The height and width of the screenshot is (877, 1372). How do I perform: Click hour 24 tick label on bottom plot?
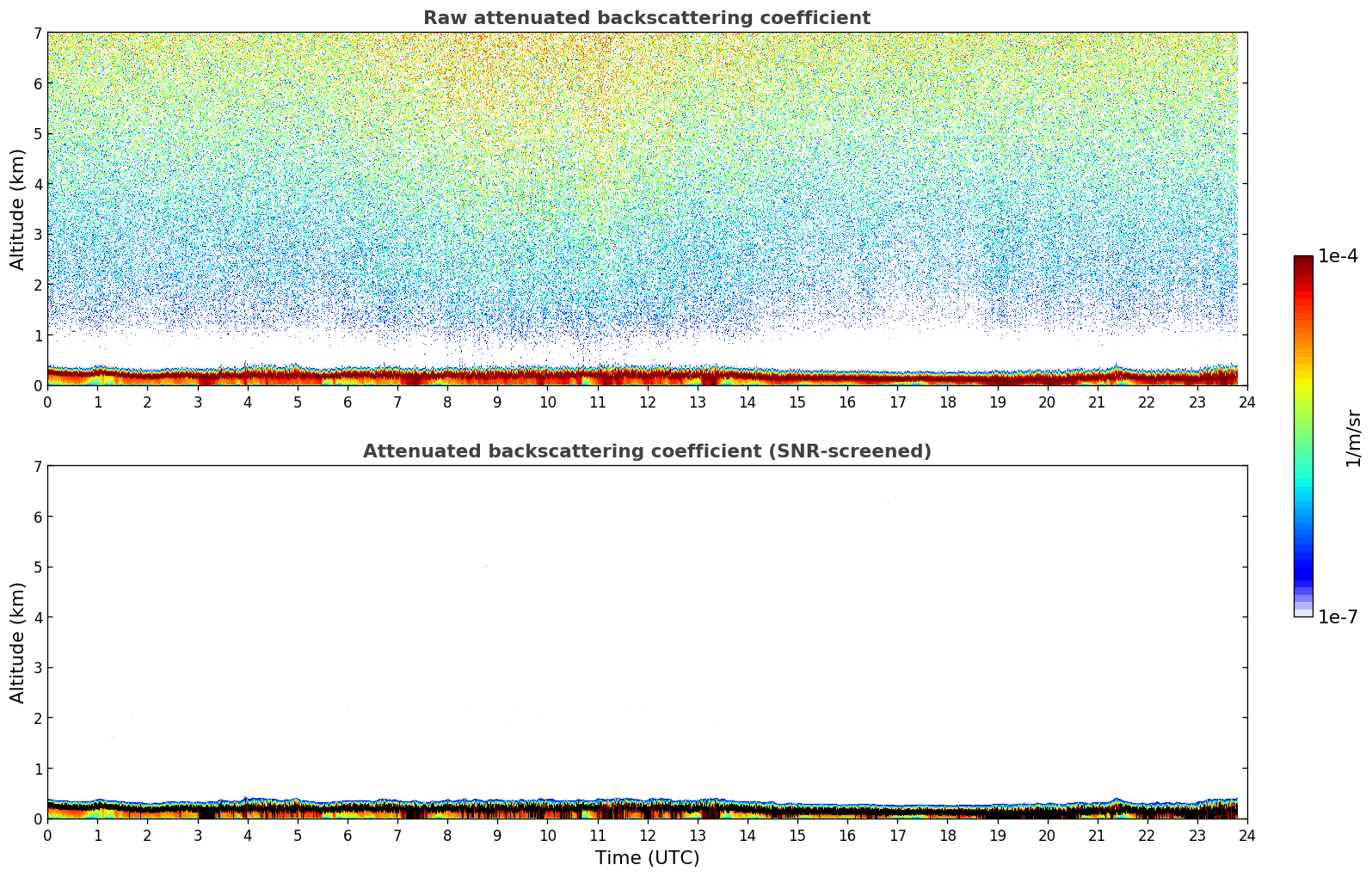[1246, 836]
